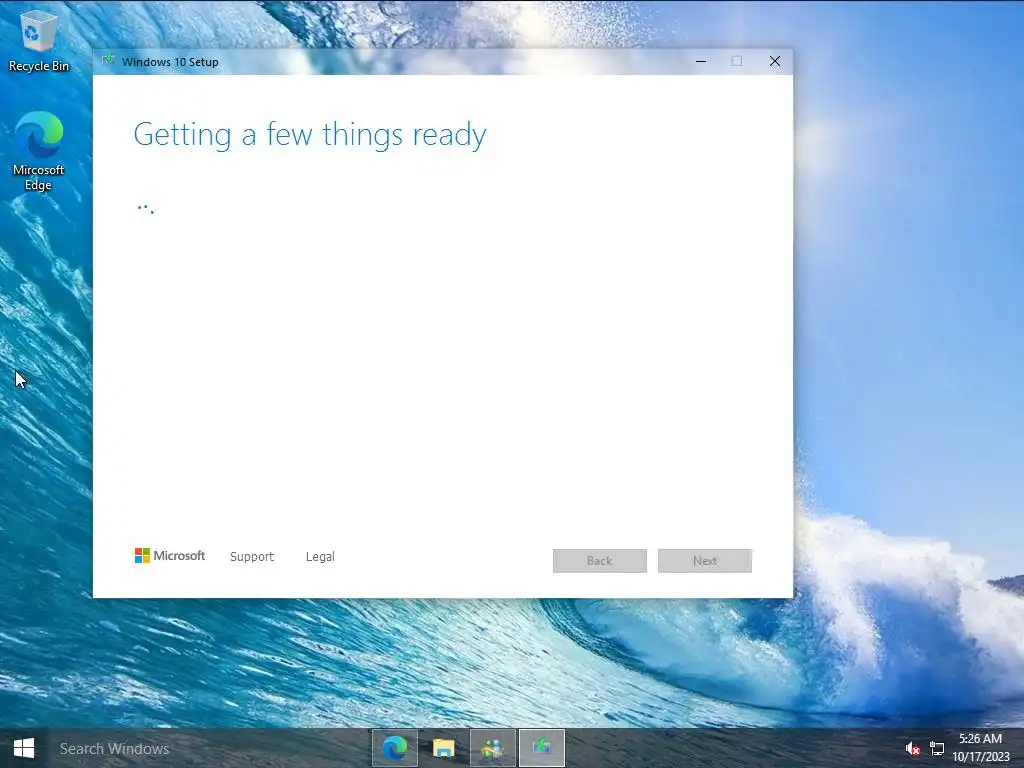
Task: Click the Back button in setup
Action: point(600,561)
